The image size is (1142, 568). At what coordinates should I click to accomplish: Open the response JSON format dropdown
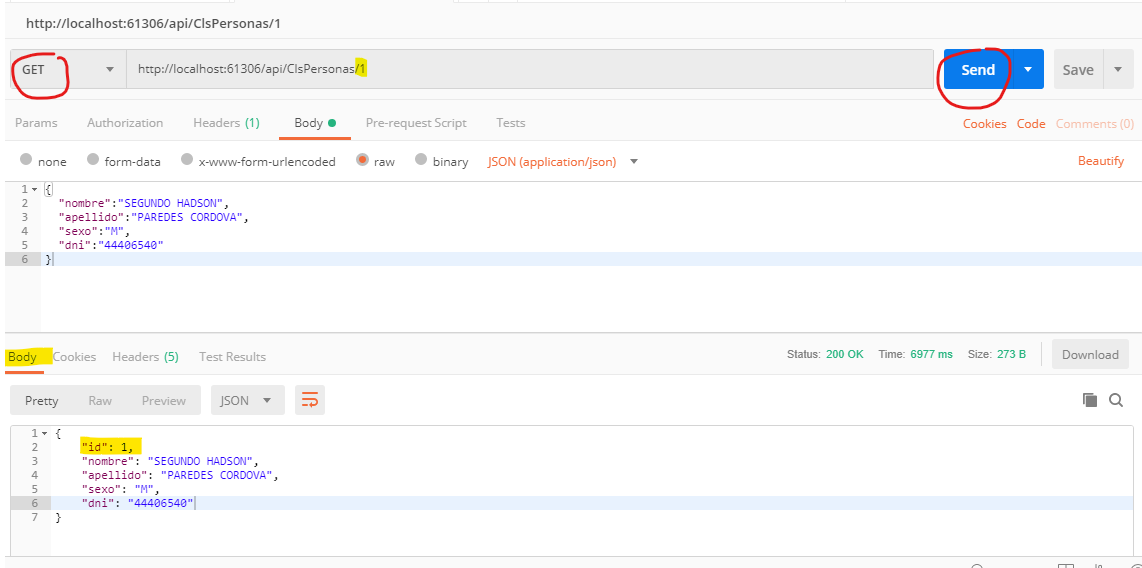point(247,401)
